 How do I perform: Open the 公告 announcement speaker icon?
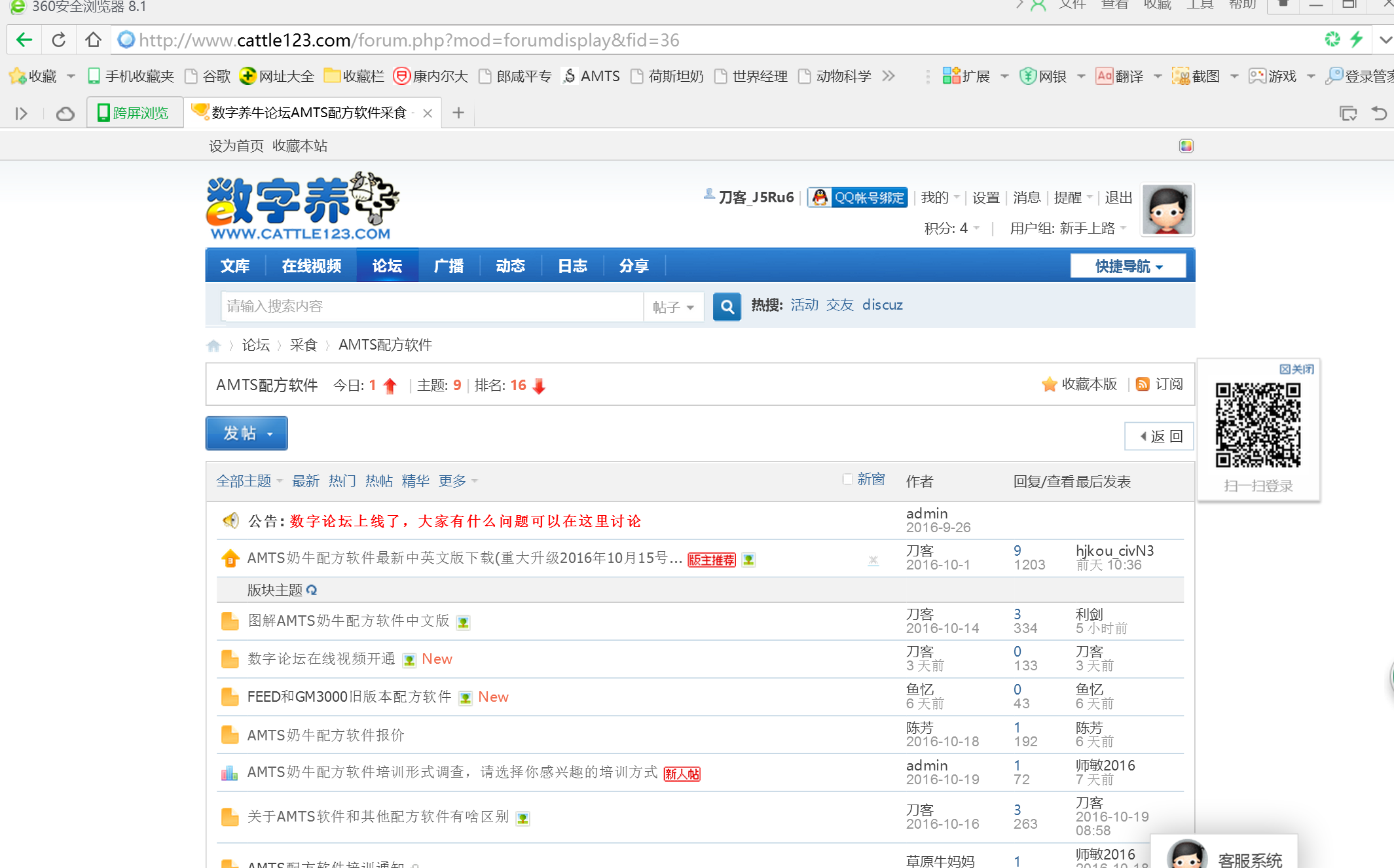pyautogui.click(x=230, y=520)
